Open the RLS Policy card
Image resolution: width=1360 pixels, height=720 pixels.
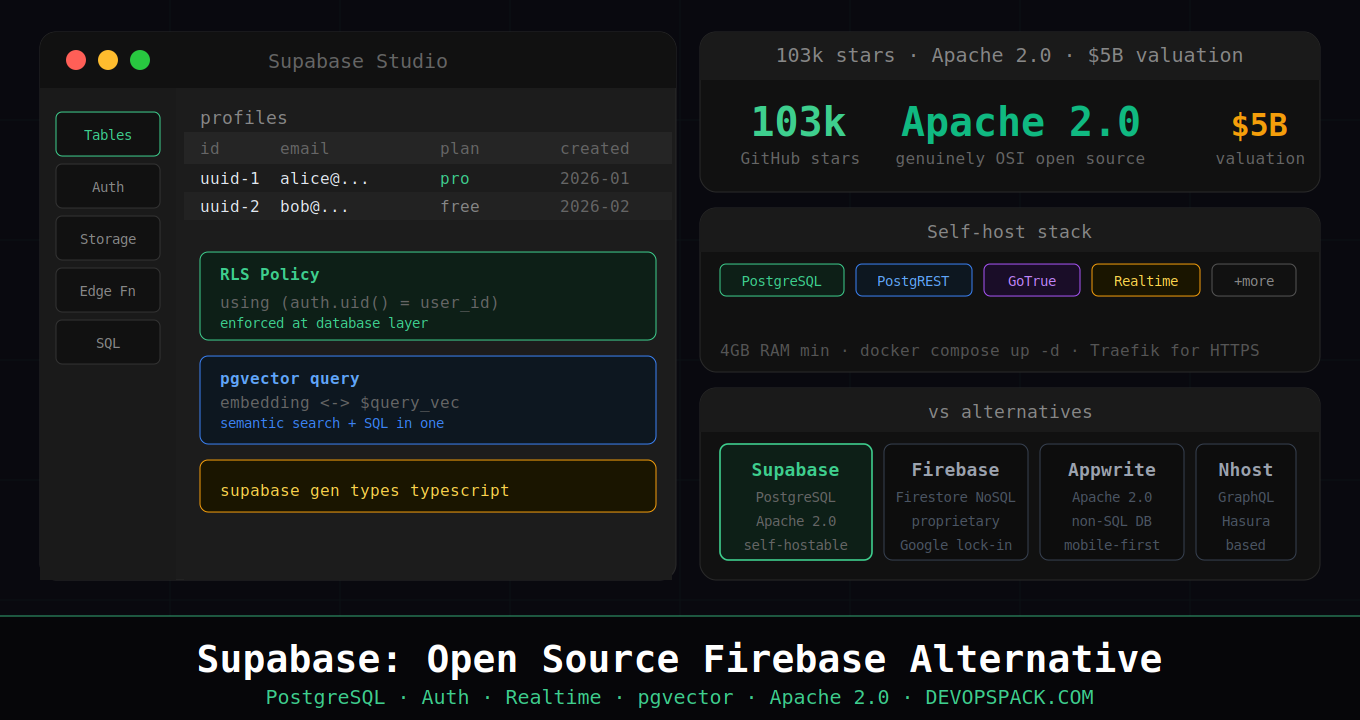pos(428,296)
